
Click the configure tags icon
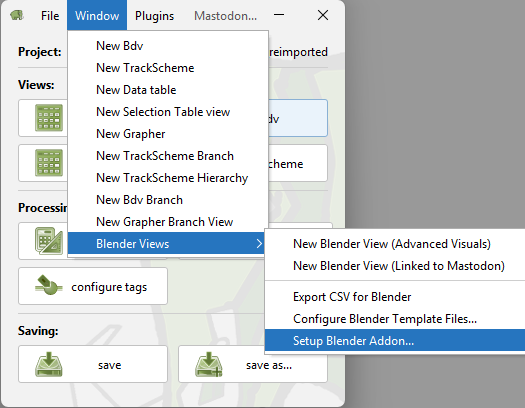click(49, 285)
